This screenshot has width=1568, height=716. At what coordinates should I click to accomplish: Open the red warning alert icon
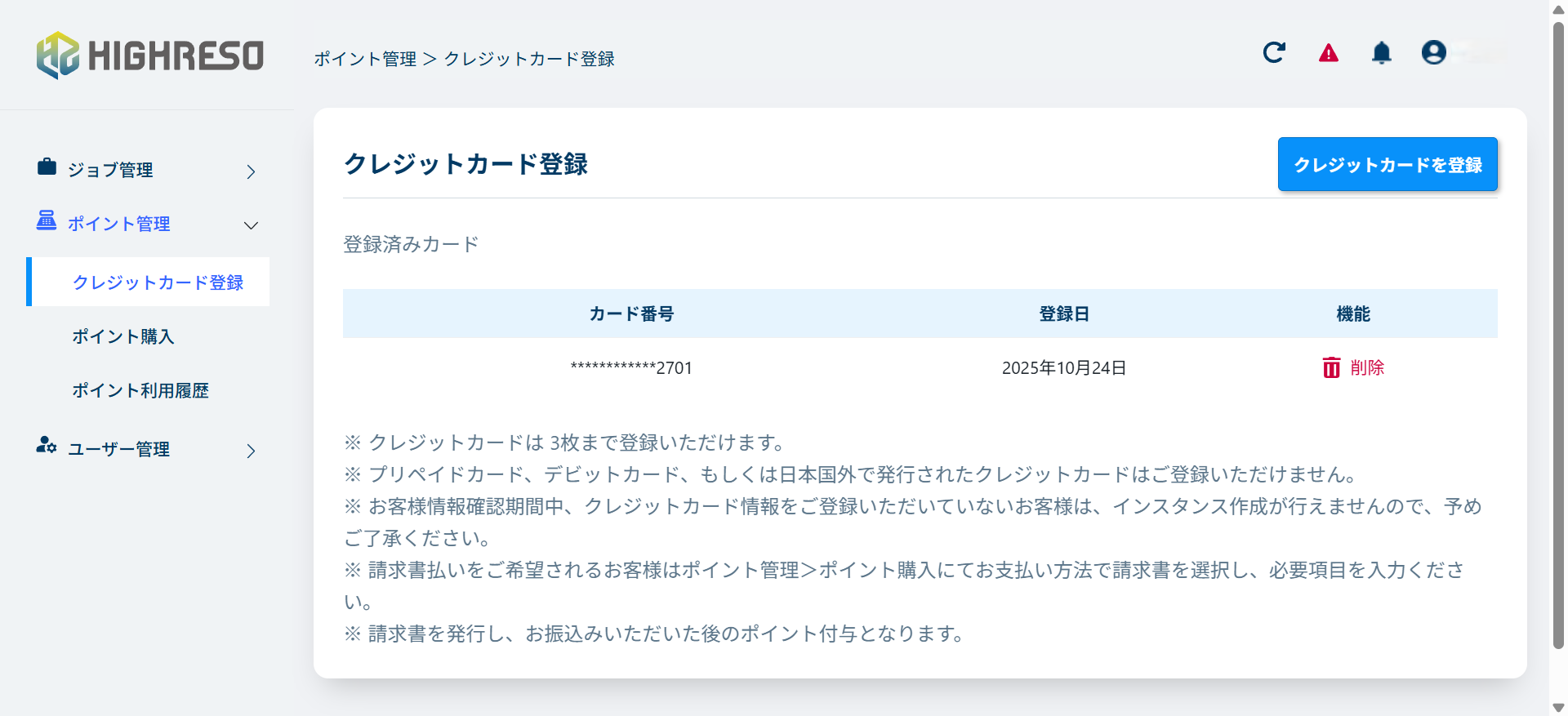click(1329, 53)
